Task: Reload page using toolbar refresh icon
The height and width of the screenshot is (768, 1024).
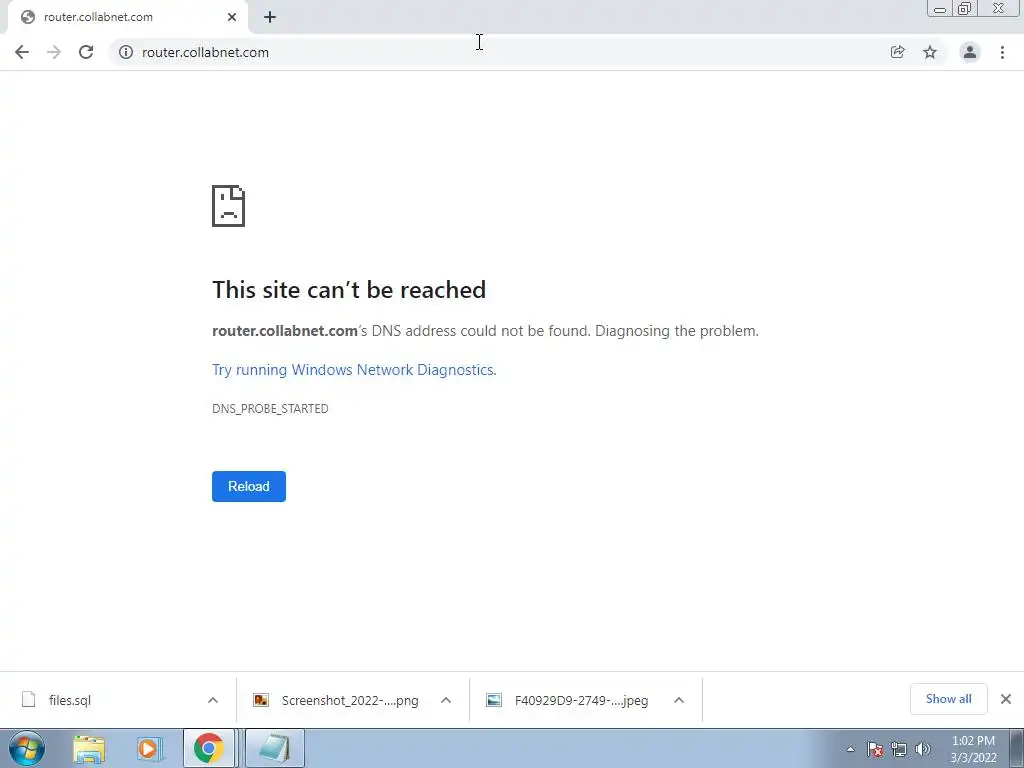Action: pos(86,52)
